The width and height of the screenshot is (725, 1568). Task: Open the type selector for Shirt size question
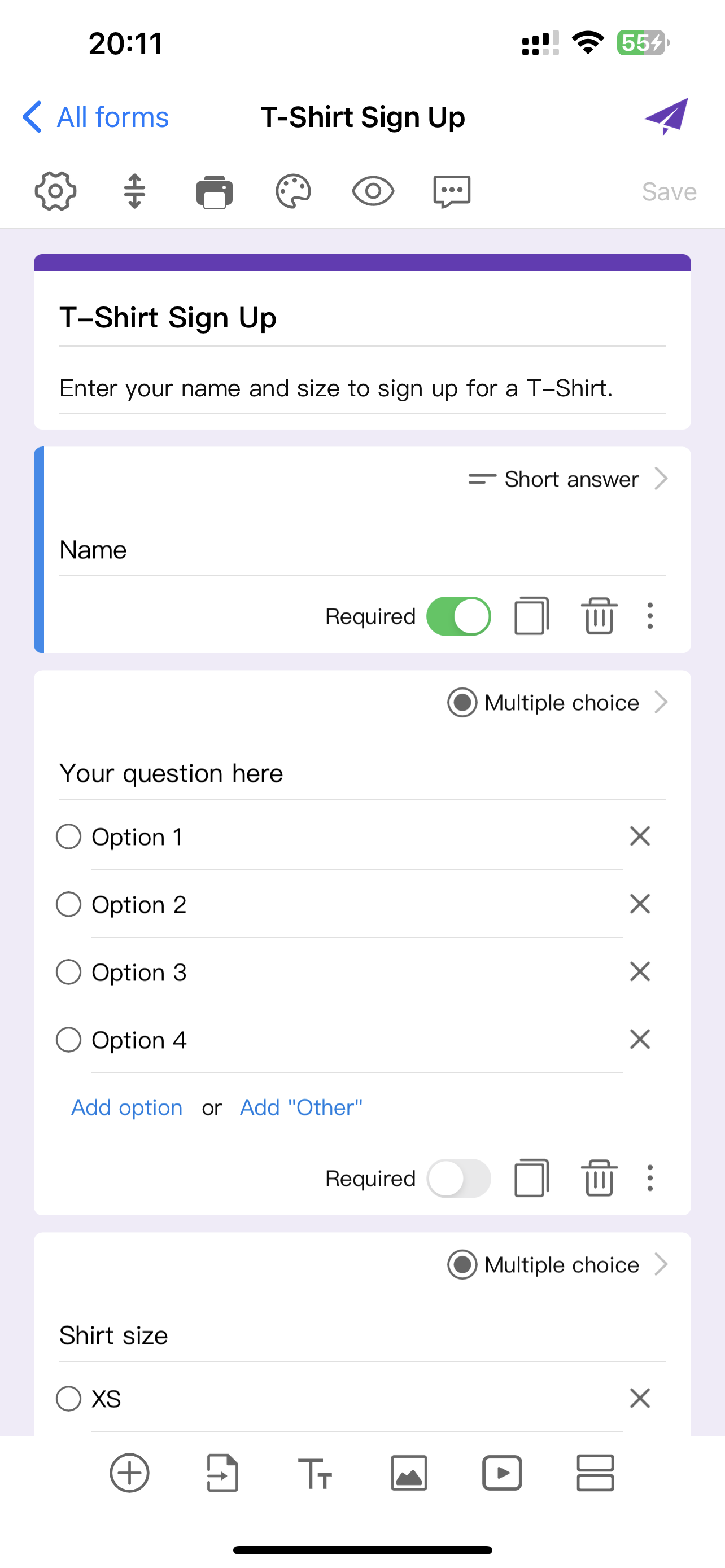click(x=561, y=1264)
